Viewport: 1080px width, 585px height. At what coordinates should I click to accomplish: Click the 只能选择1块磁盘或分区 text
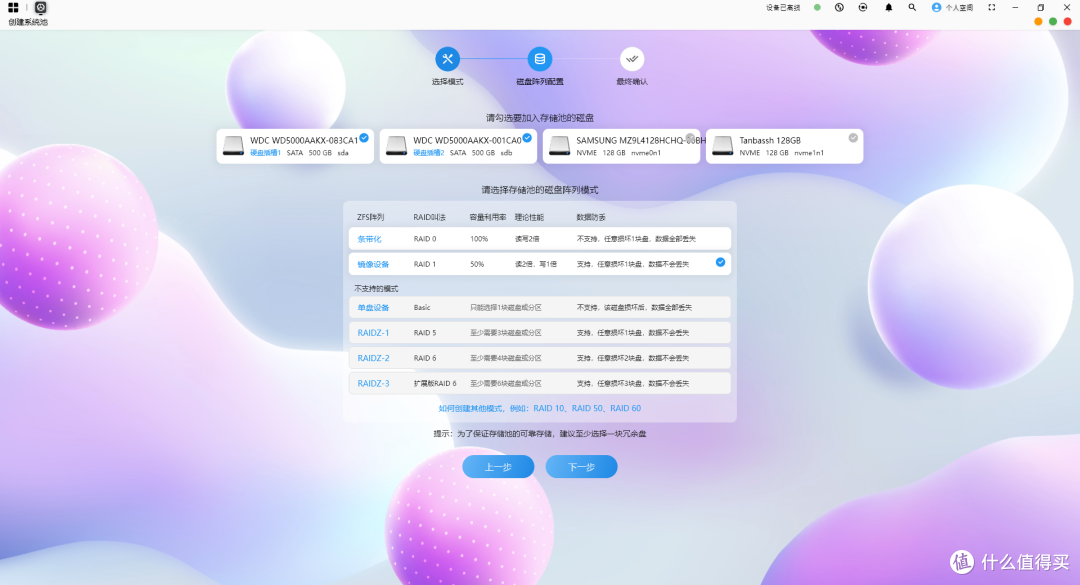506,307
